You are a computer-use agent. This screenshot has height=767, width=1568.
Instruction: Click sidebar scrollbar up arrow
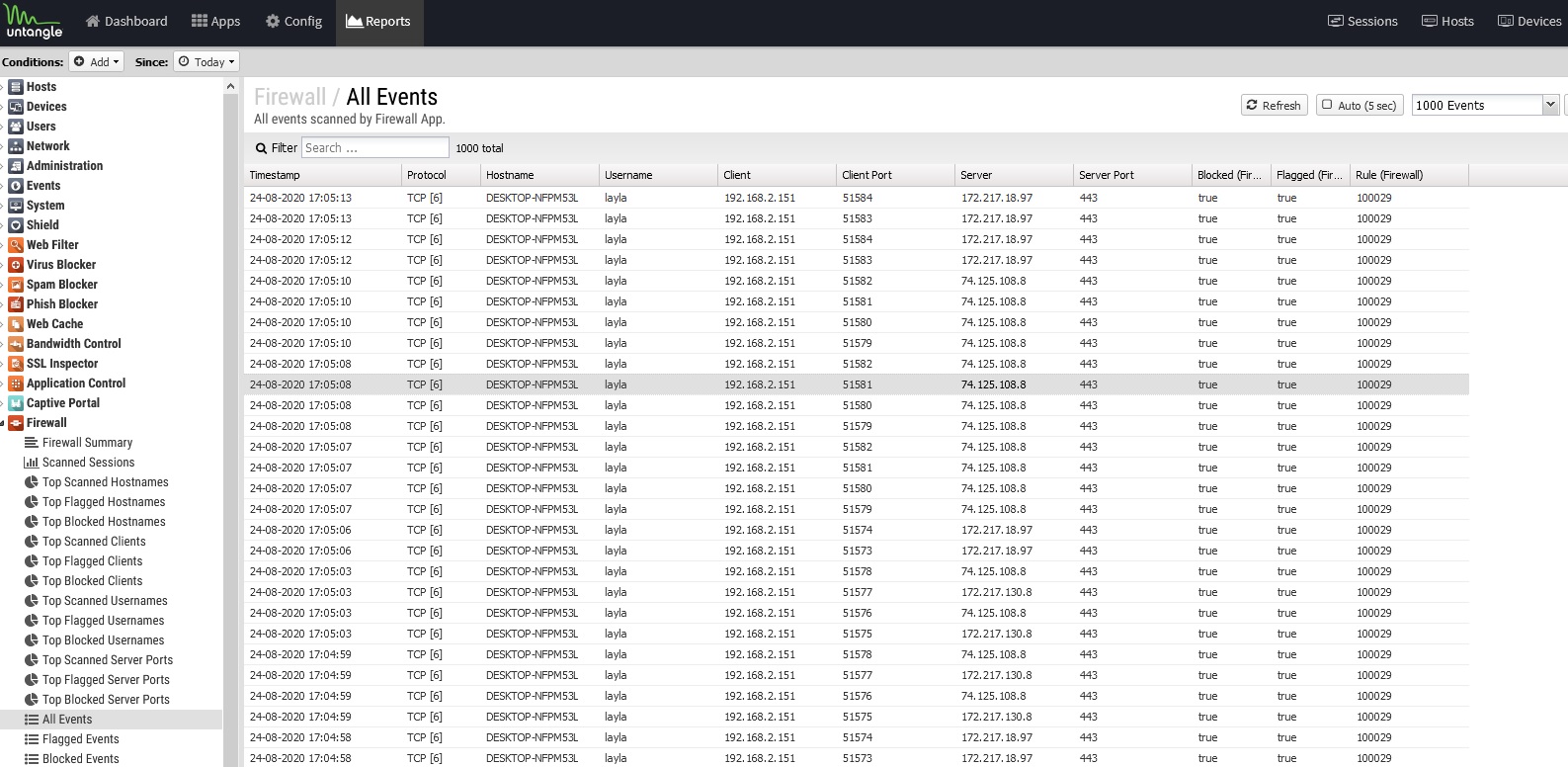point(230,86)
